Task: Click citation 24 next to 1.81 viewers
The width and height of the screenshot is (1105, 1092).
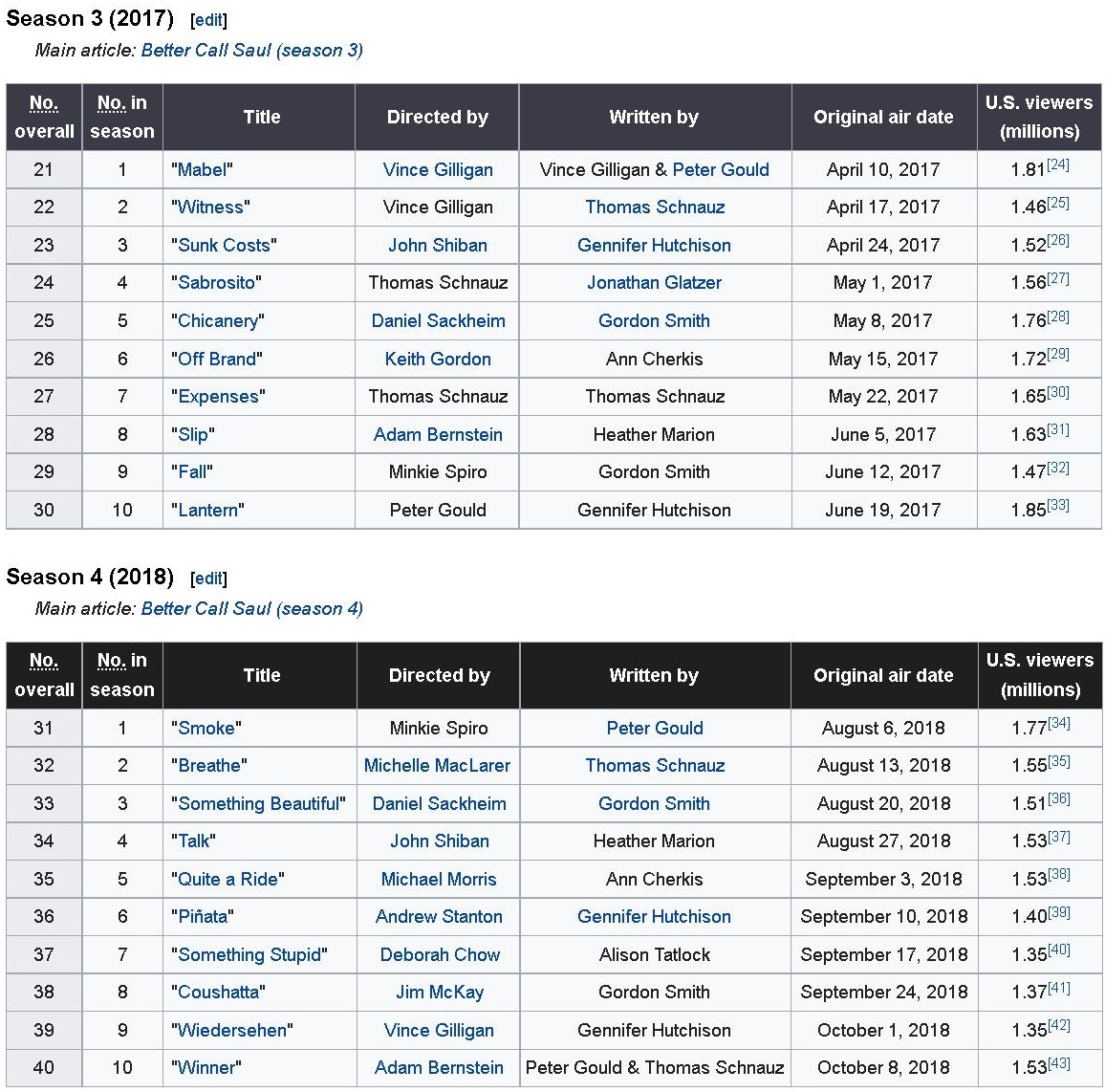Action: tap(1057, 165)
